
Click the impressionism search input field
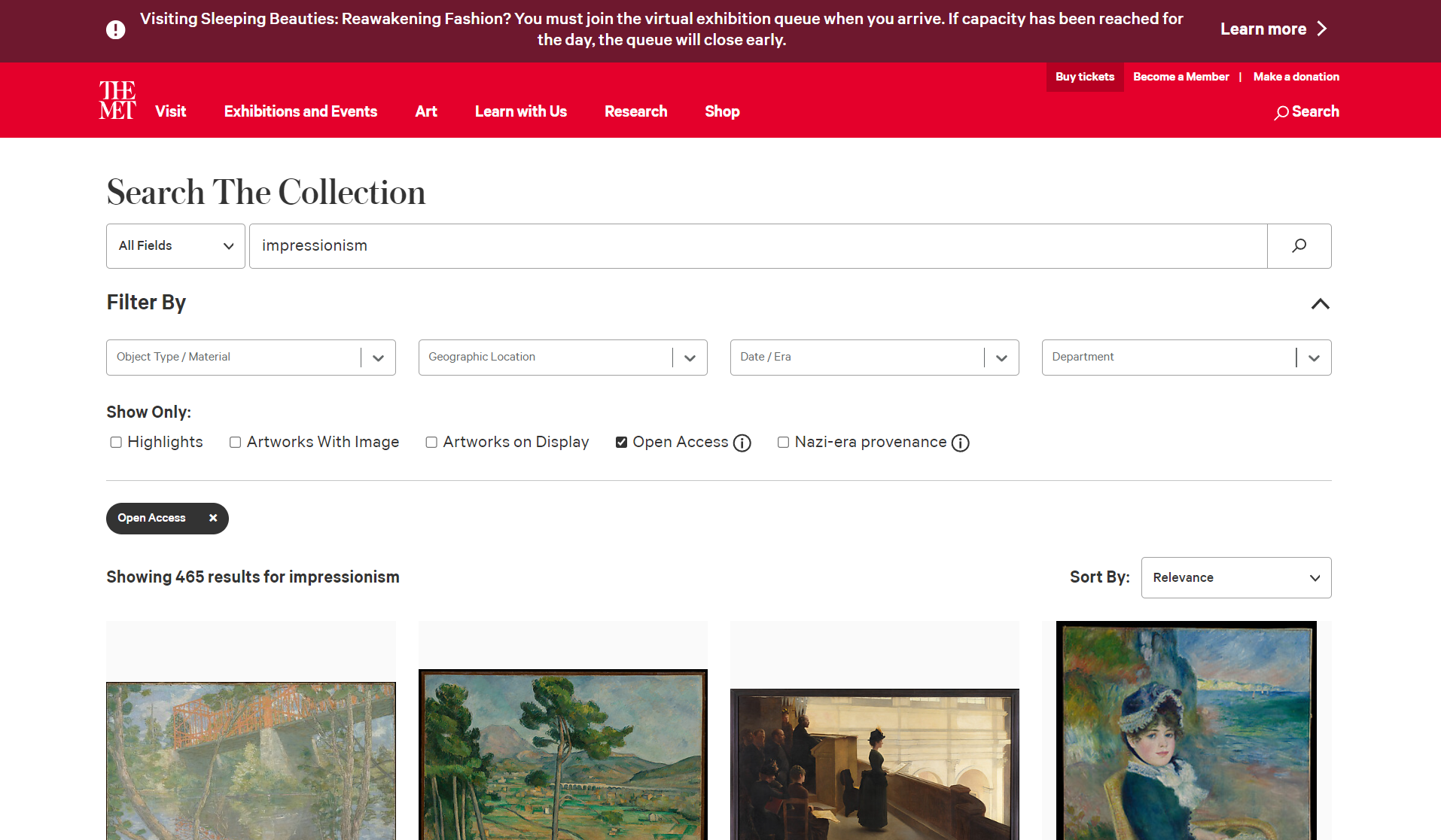[758, 245]
